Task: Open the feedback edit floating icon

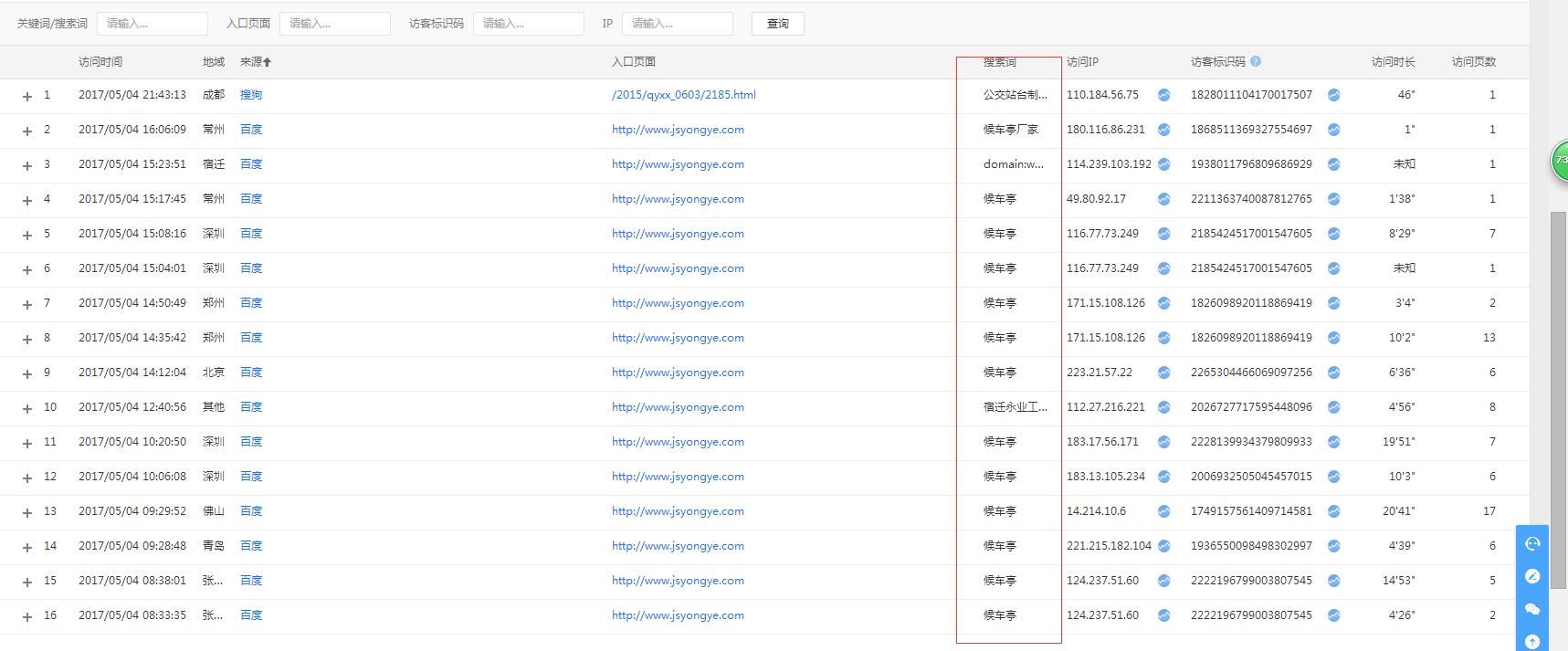Action: pyautogui.click(x=1532, y=576)
